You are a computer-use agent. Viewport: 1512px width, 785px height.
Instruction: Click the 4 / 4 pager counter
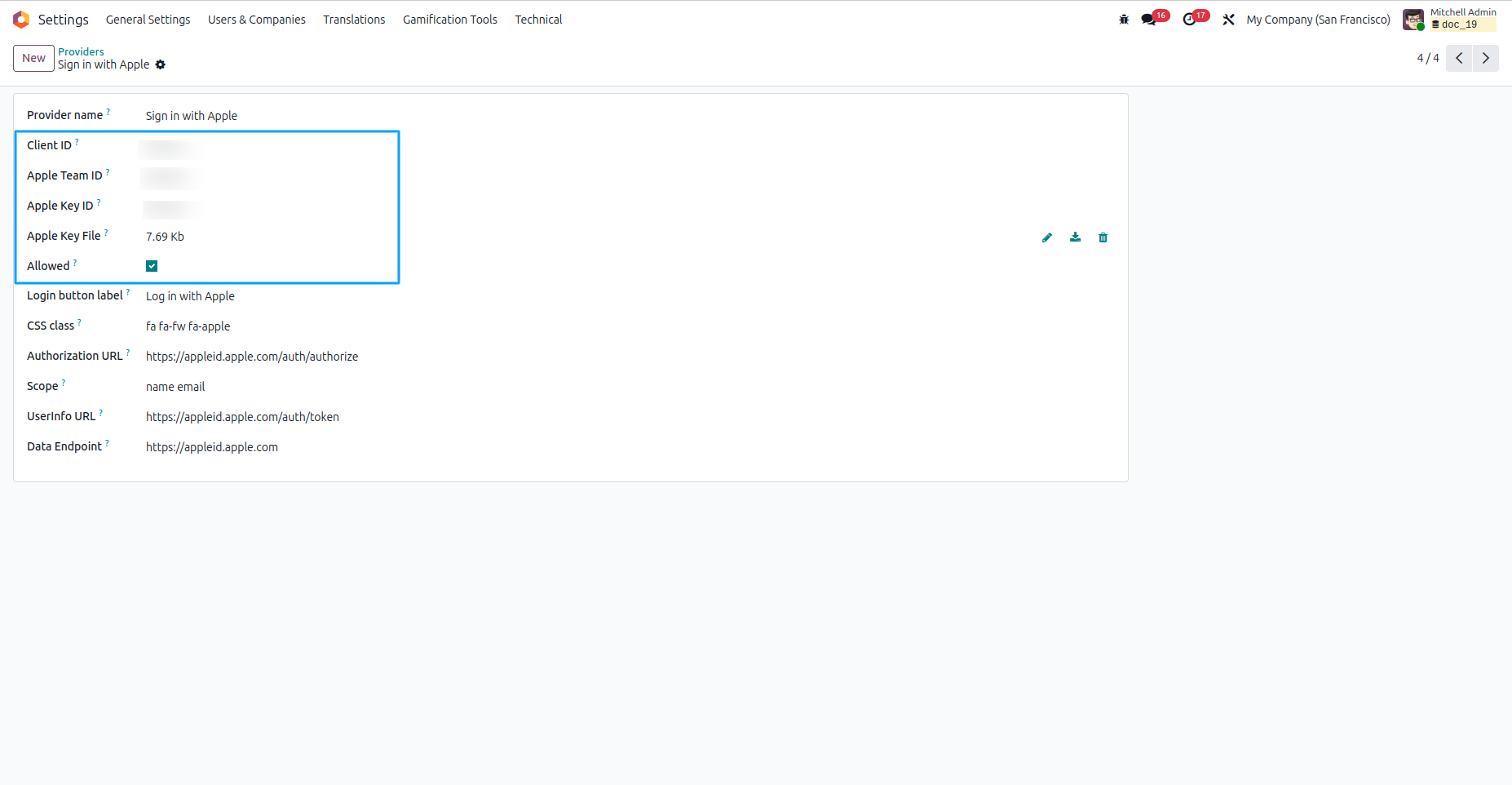click(1428, 58)
